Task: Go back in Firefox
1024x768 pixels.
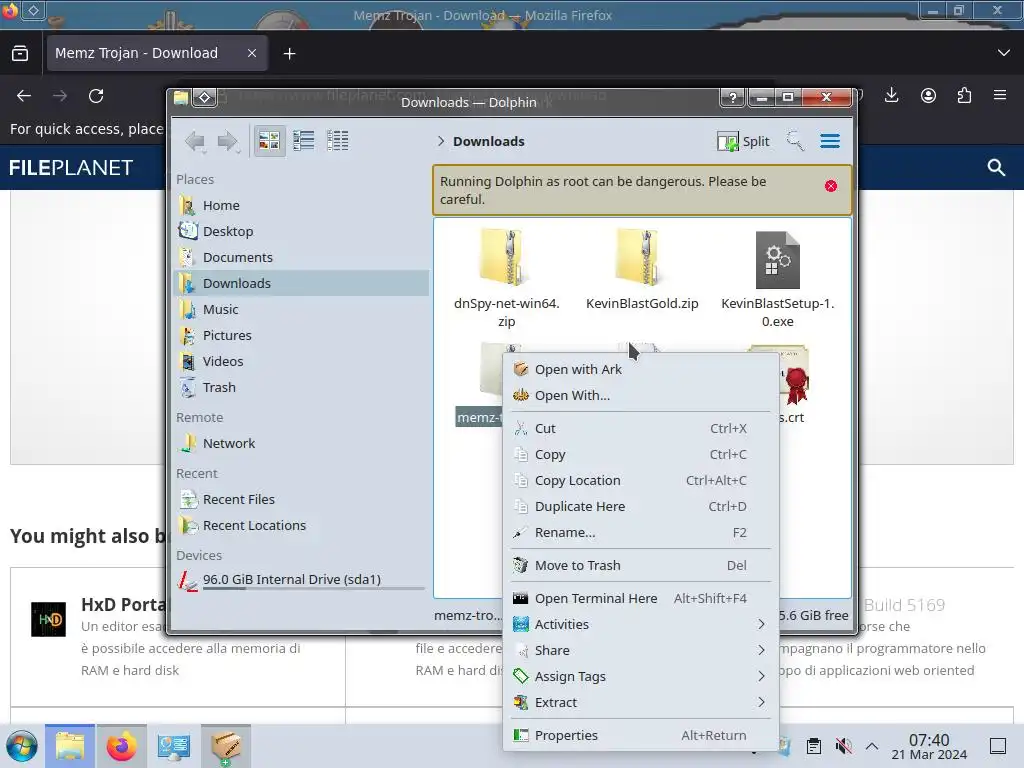Action: click(x=24, y=96)
